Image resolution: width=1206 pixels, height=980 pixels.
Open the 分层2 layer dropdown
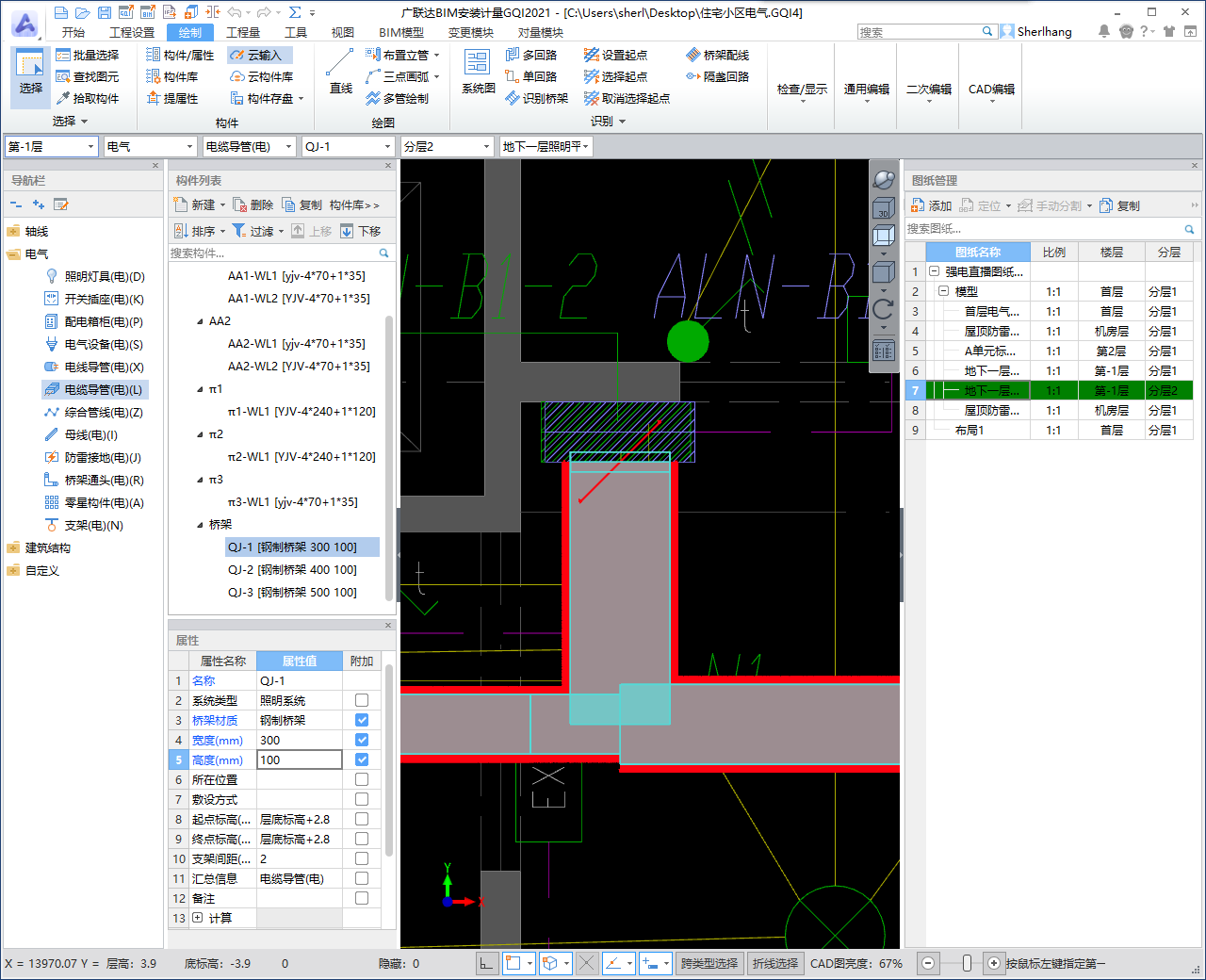[x=448, y=146]
